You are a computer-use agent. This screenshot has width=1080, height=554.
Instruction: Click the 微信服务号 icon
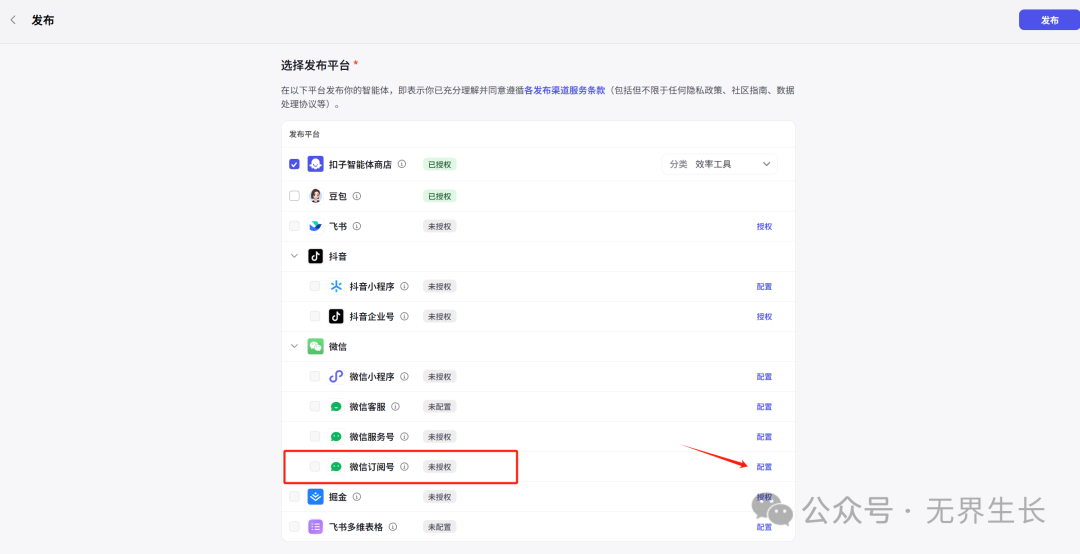[336, 437]
